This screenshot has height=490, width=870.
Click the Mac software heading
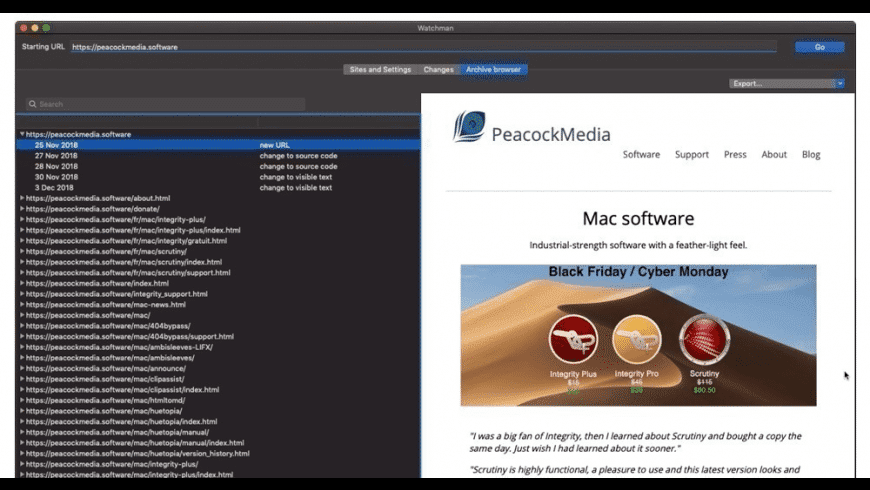point(638,218)
